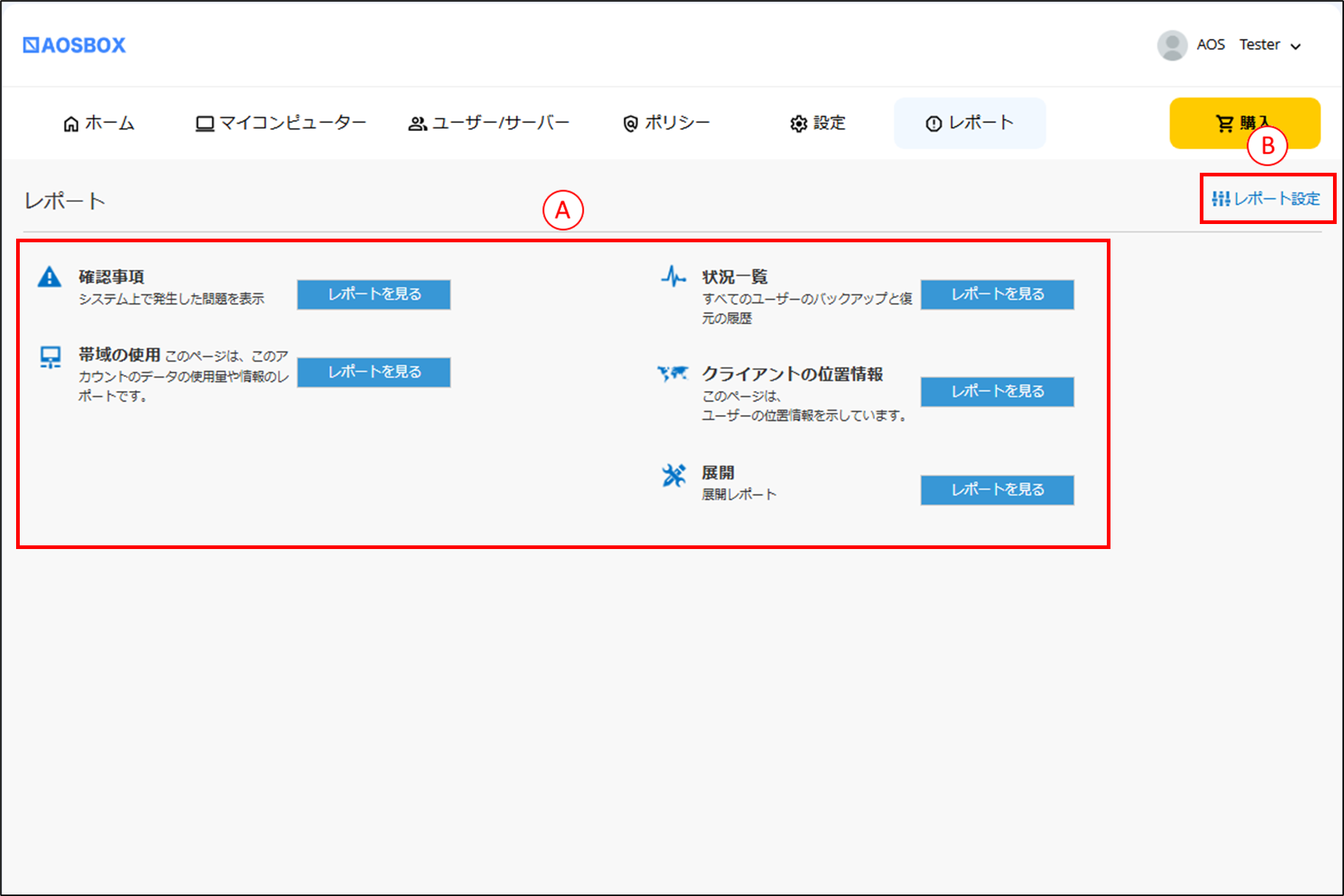View report for 展開
The image size is (1344, 896).
tap(998, 490)
